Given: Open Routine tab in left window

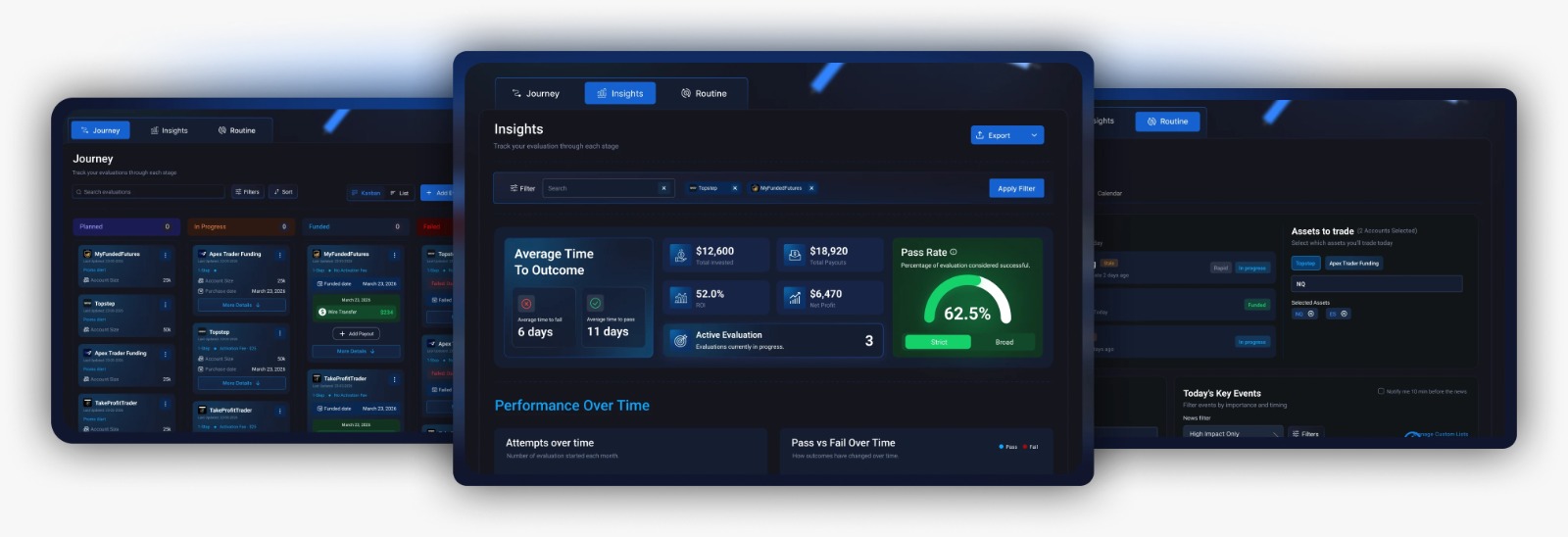Looking at the screenshot, I should [237, 130].
